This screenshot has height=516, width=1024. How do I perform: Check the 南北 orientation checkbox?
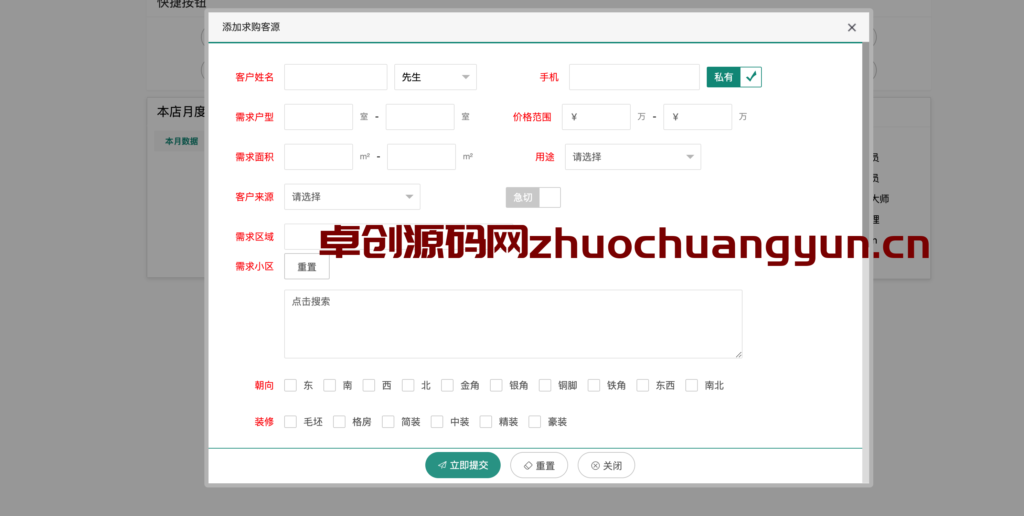click(692, 385)
